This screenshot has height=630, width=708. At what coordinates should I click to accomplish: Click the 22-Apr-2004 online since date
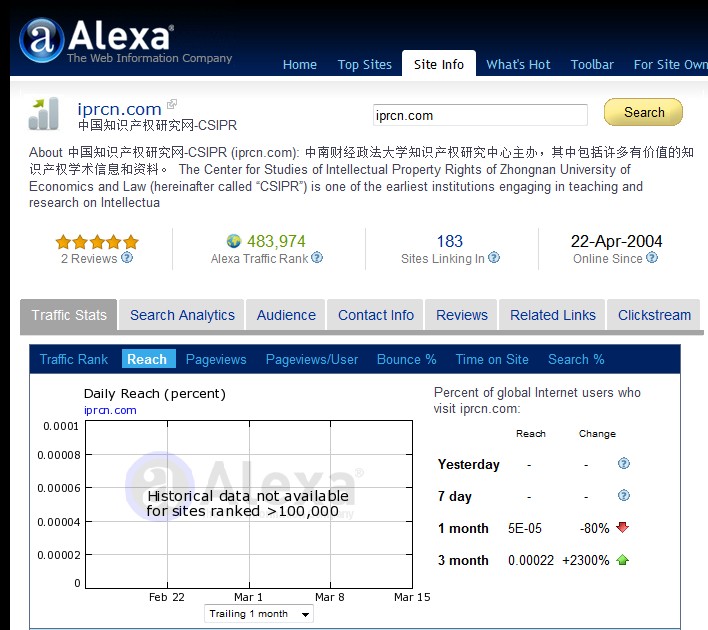[x=616, y=241]
